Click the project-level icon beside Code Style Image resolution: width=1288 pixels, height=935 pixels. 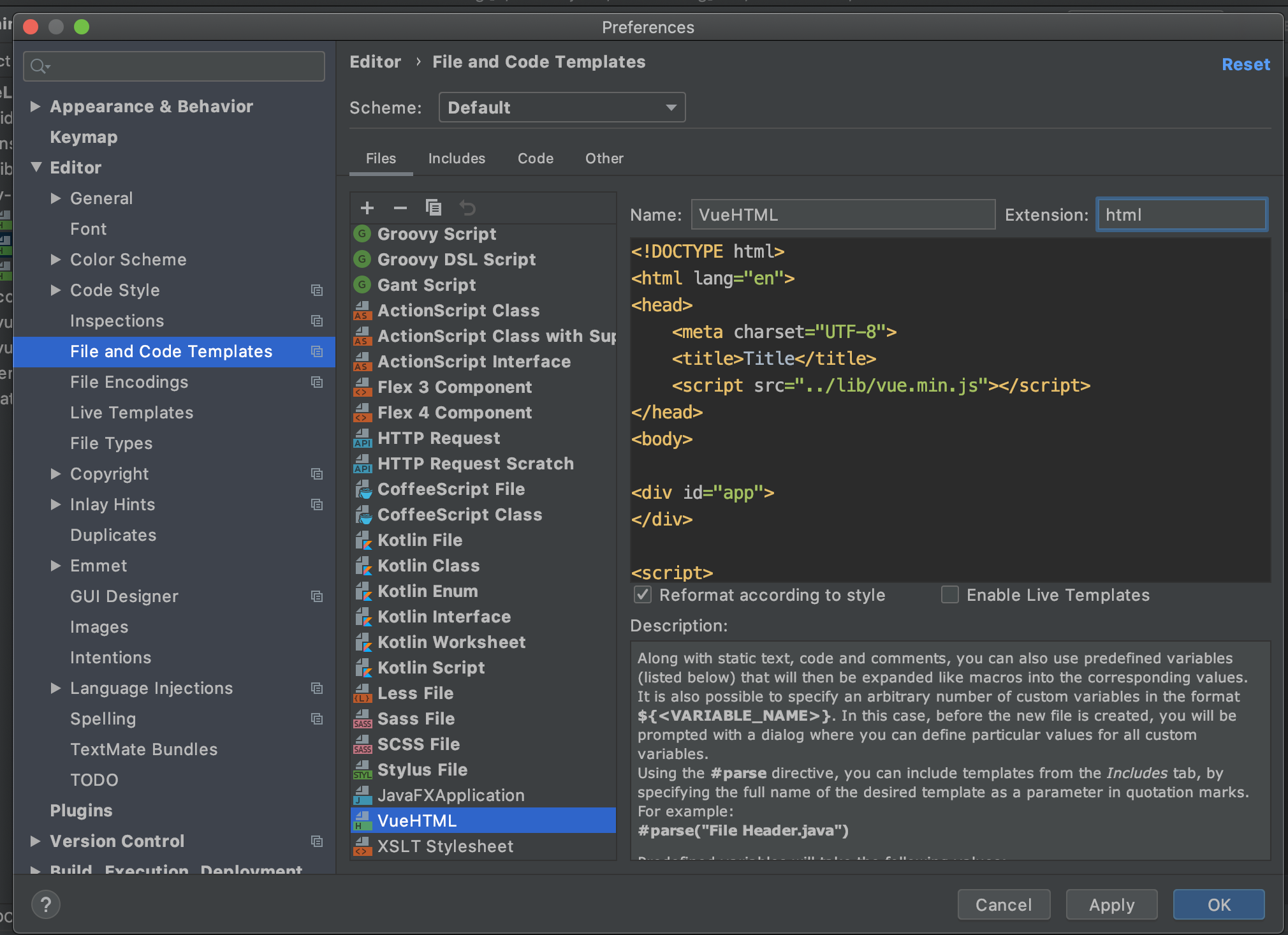click(x=317, y=290)
